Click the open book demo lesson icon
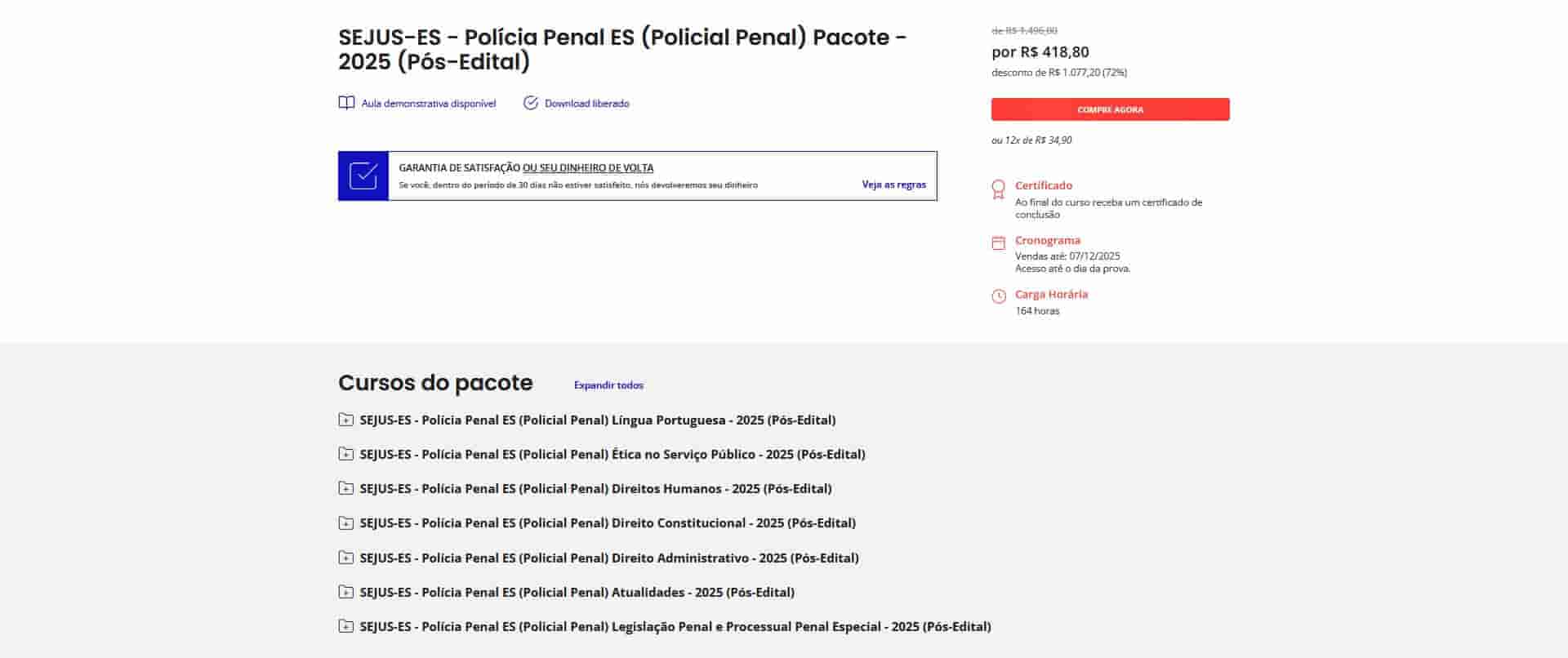This screenshot has width=1568, height=658. 346,103
